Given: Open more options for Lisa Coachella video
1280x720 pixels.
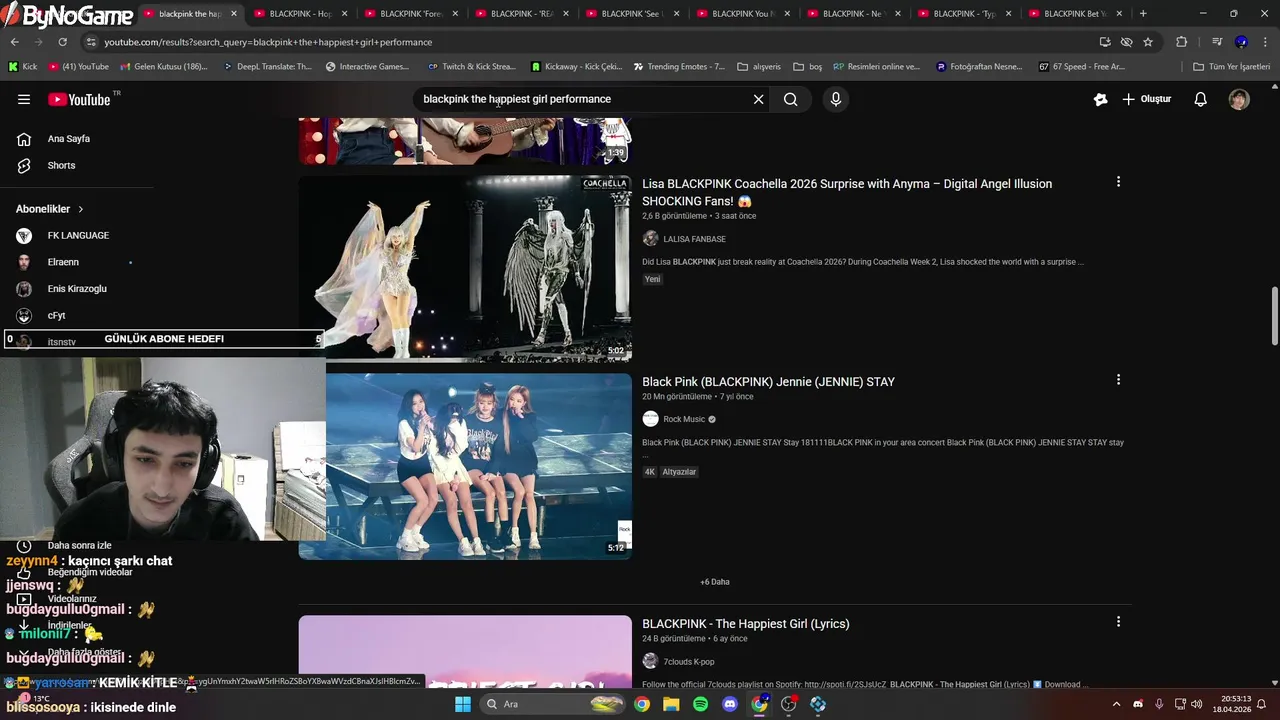Looking at the screenshot, I should point(1118,182).
